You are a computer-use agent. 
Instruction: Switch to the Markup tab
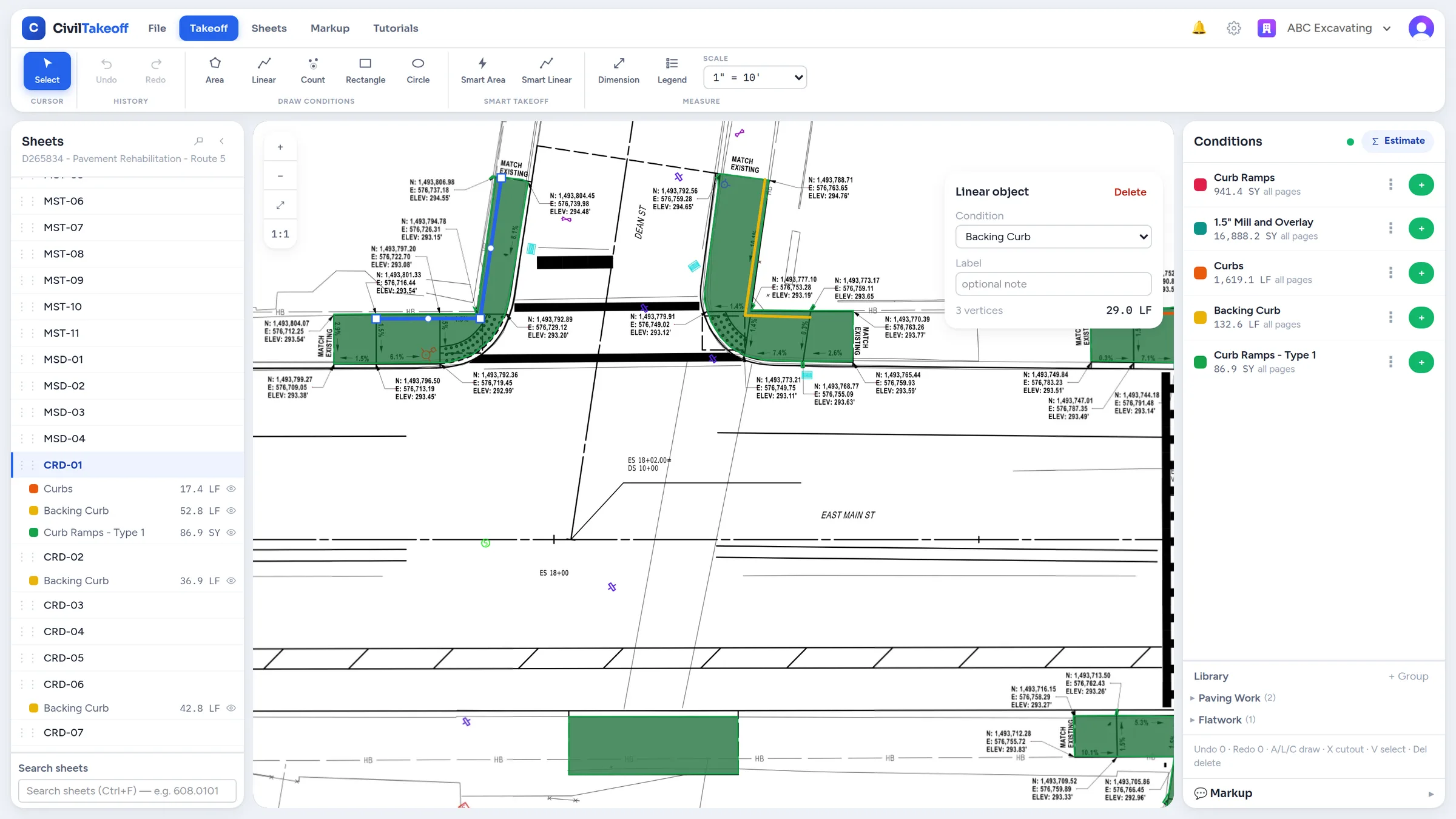330,28
